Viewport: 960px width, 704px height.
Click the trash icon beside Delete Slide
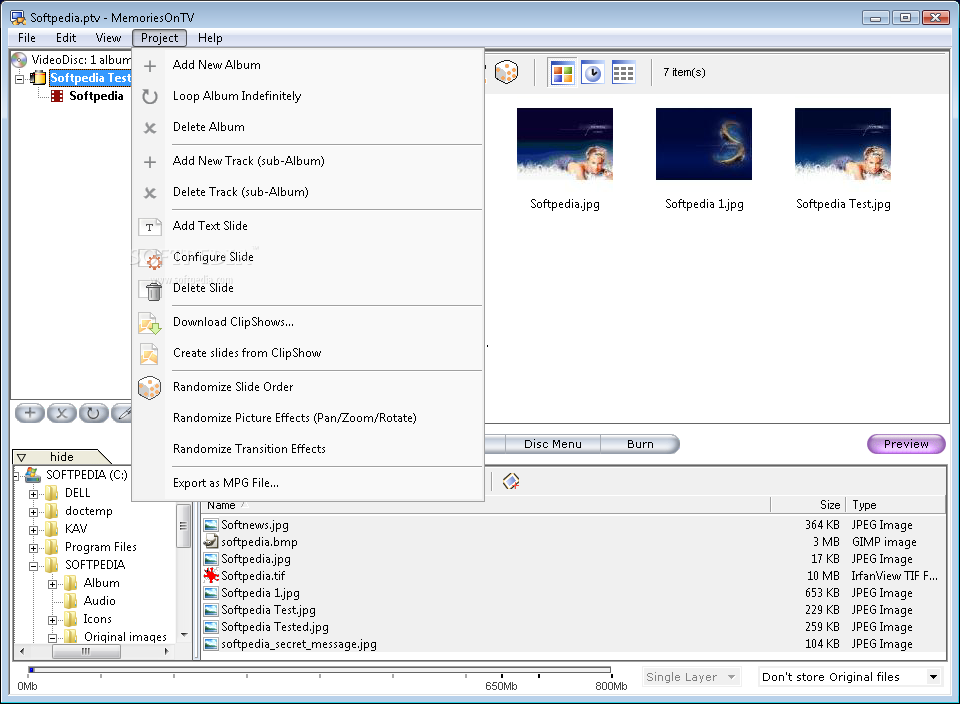tap(153, 290)
